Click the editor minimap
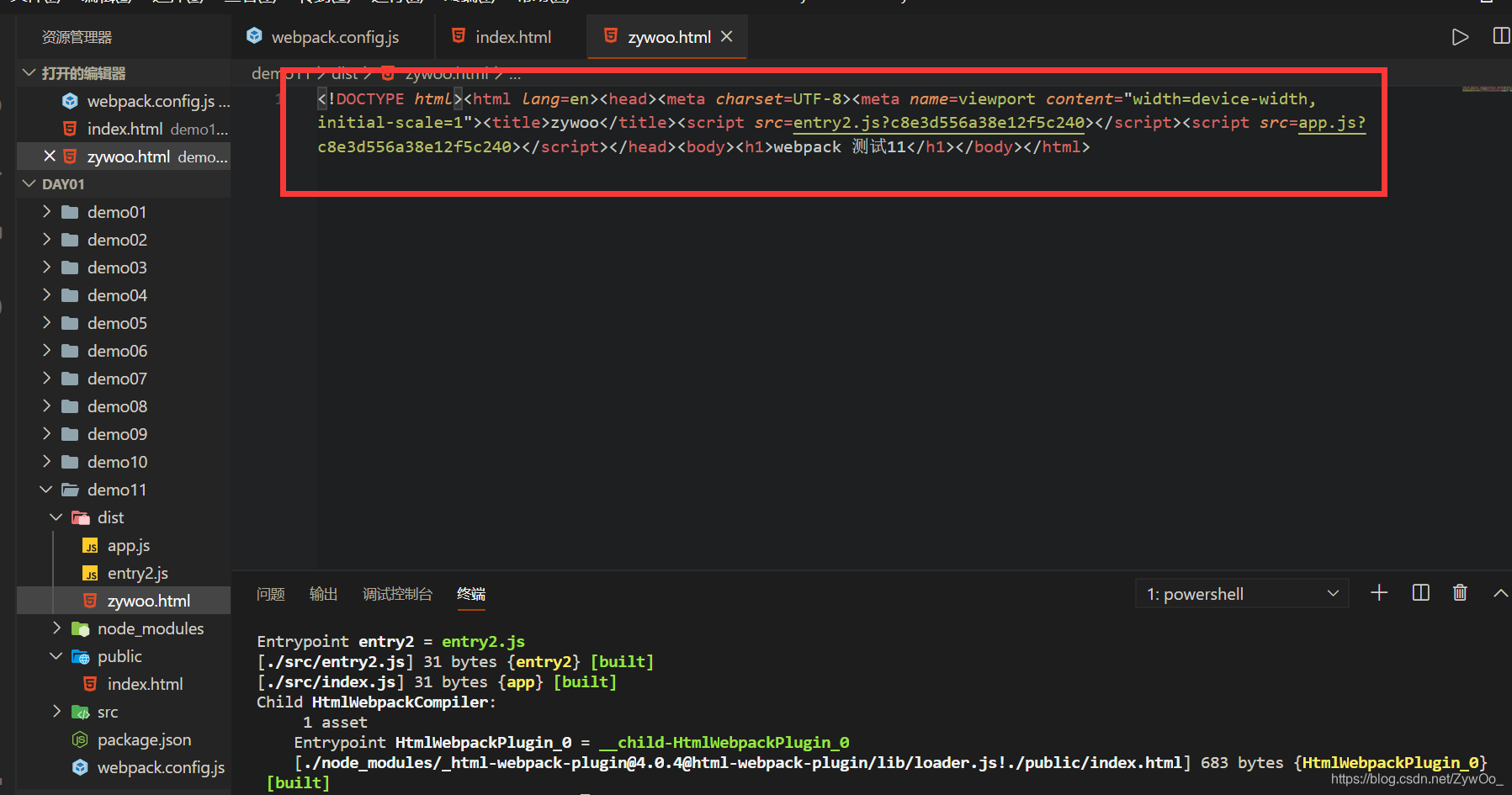Viewport: 1512px width, 795px height. coord(1486,88)
